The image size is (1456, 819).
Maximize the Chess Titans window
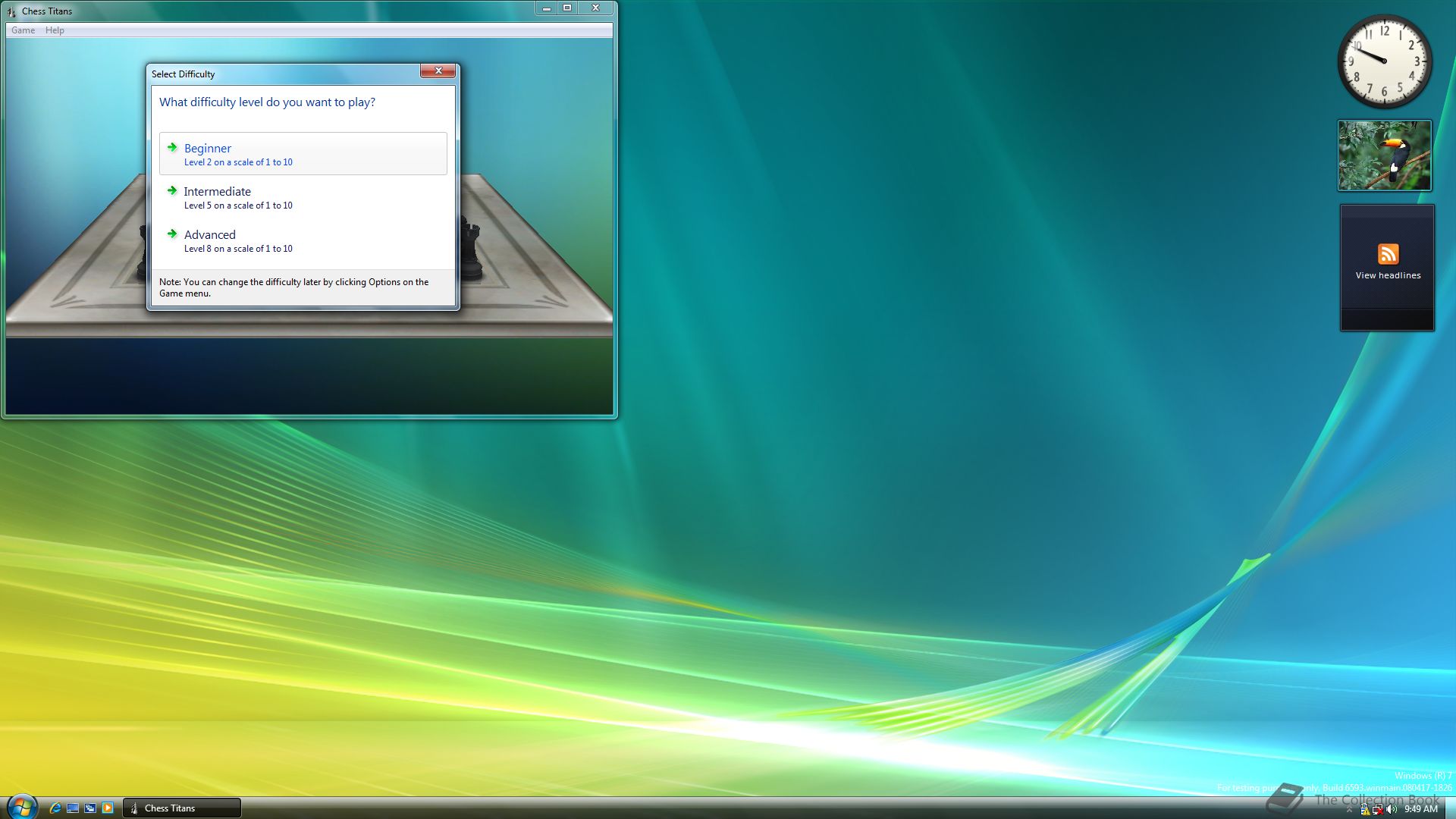pos(566,8)
